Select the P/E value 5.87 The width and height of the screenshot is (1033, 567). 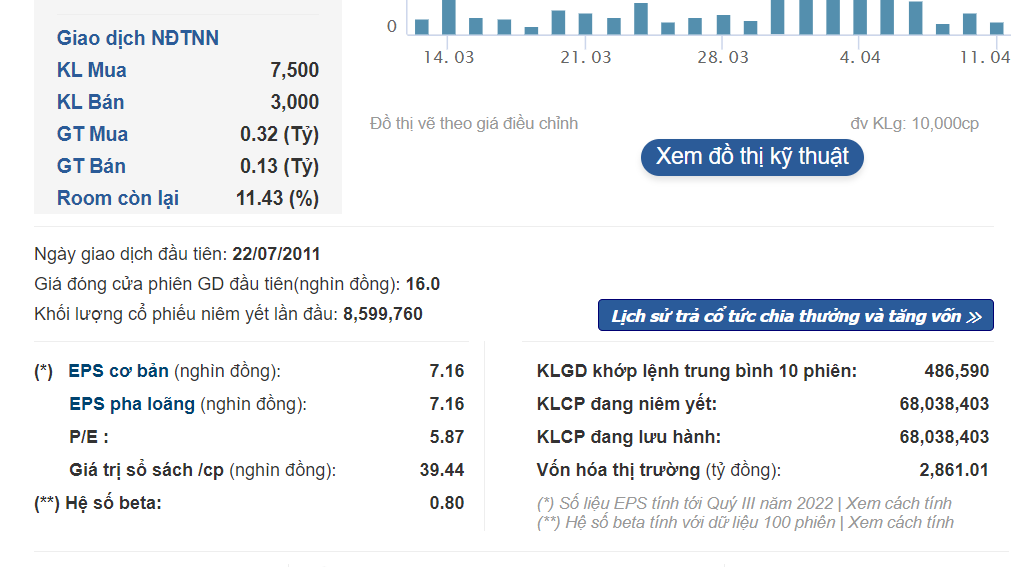pos(447,437)
